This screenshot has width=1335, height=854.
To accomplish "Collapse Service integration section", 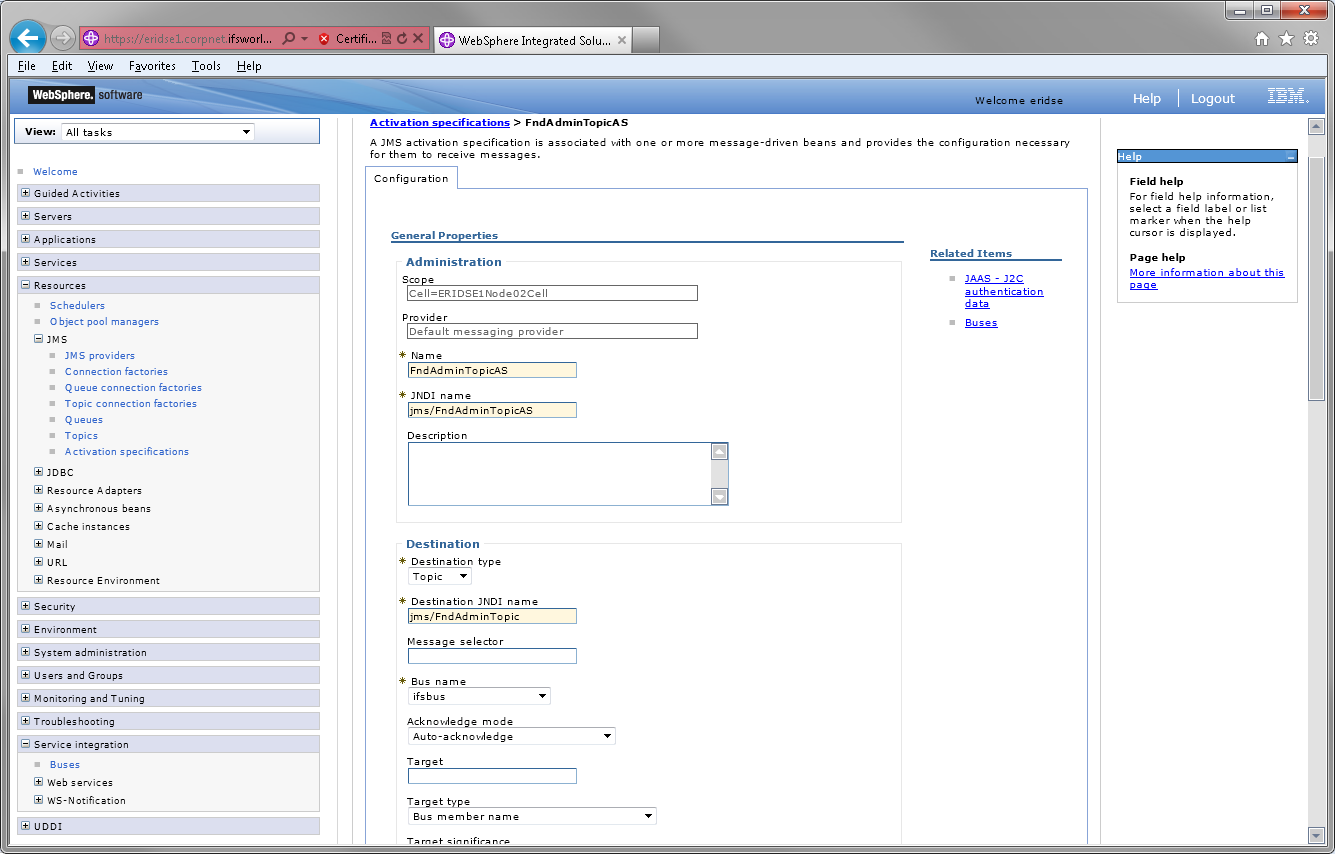I will (25, 744).
